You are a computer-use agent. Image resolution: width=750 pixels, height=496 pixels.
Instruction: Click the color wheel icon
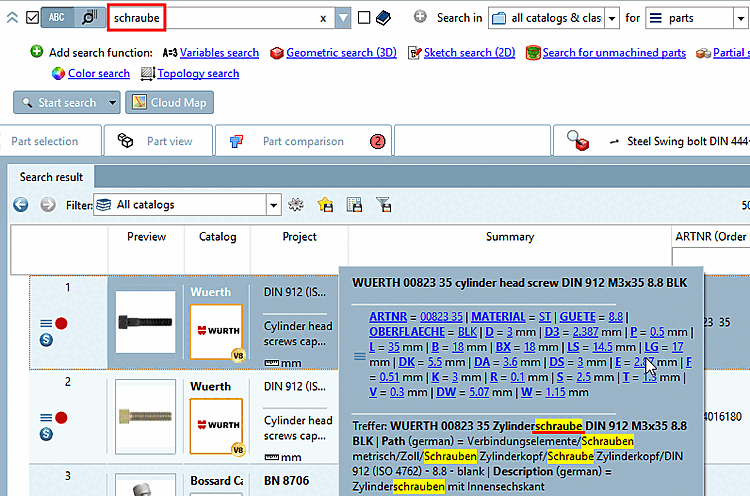point(58,73)
